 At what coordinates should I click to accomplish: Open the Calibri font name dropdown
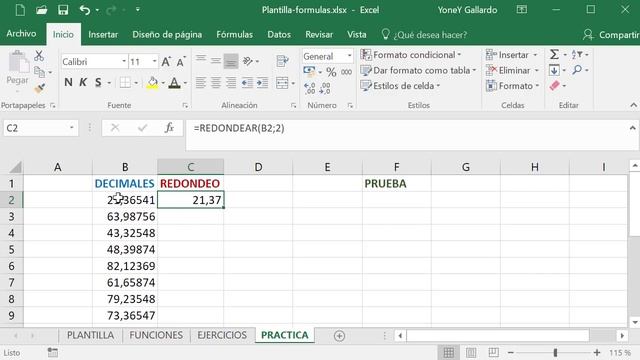(x=124, y=62)
